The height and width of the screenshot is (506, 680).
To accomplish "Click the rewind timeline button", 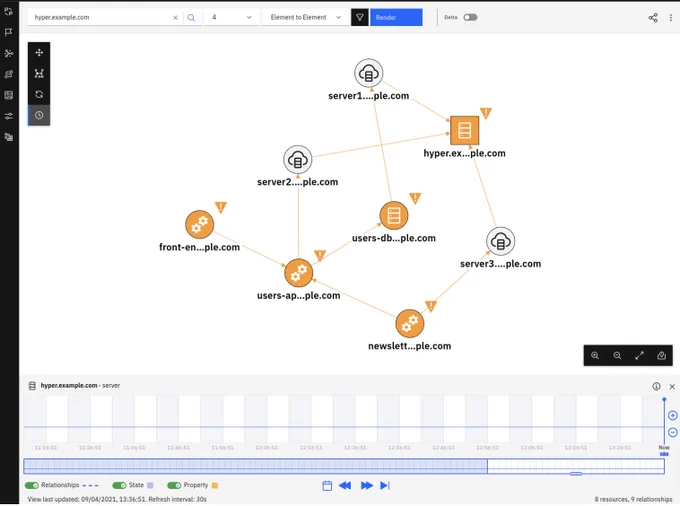I will pos(345,486).
